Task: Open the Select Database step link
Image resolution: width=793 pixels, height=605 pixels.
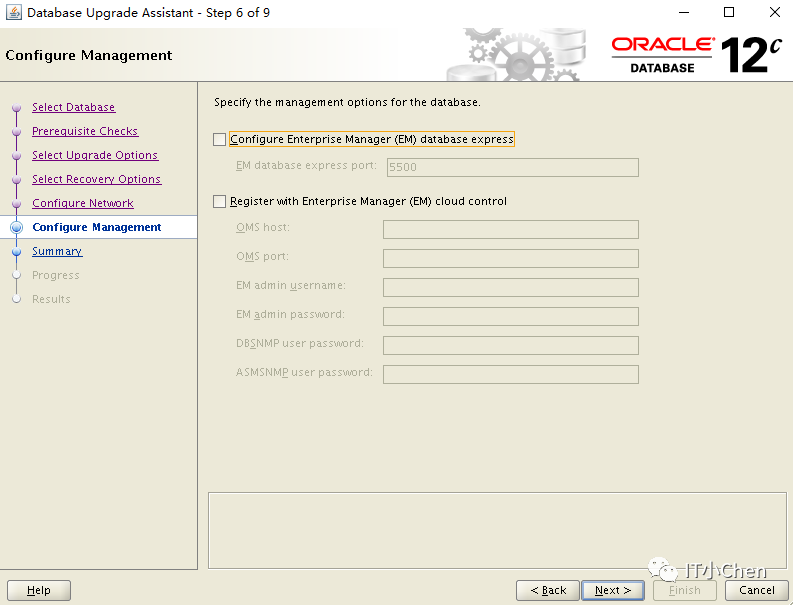Action: tap(73, 107)
